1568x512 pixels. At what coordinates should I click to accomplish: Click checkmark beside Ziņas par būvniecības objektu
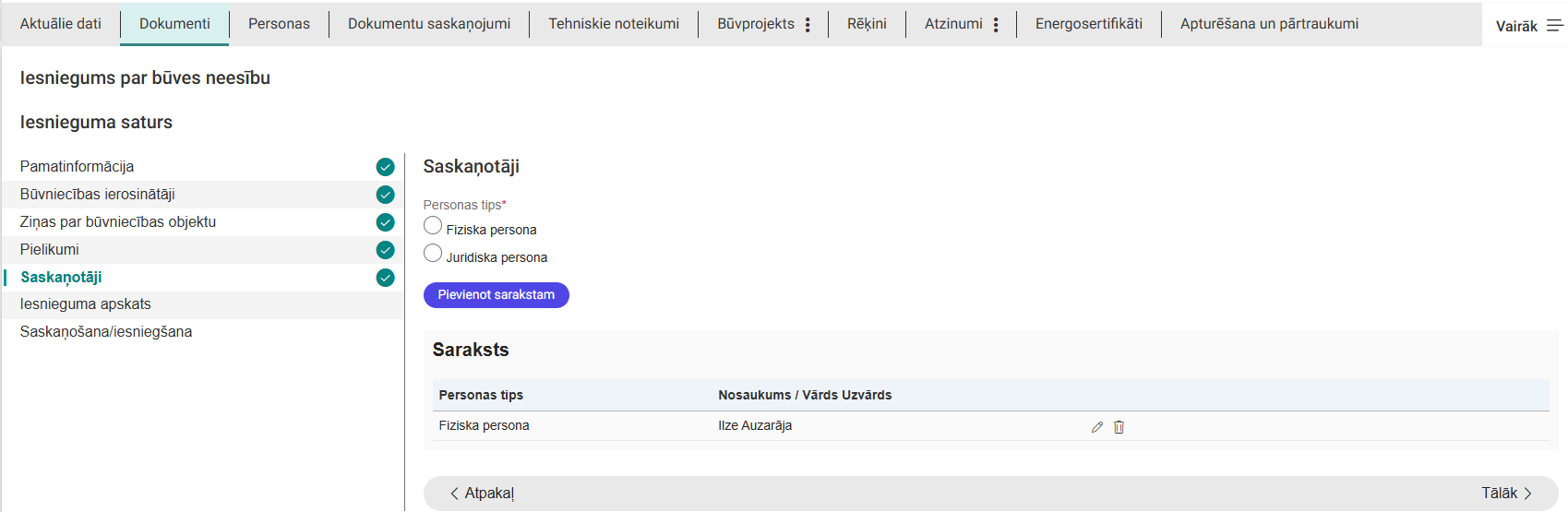(385, 222)
